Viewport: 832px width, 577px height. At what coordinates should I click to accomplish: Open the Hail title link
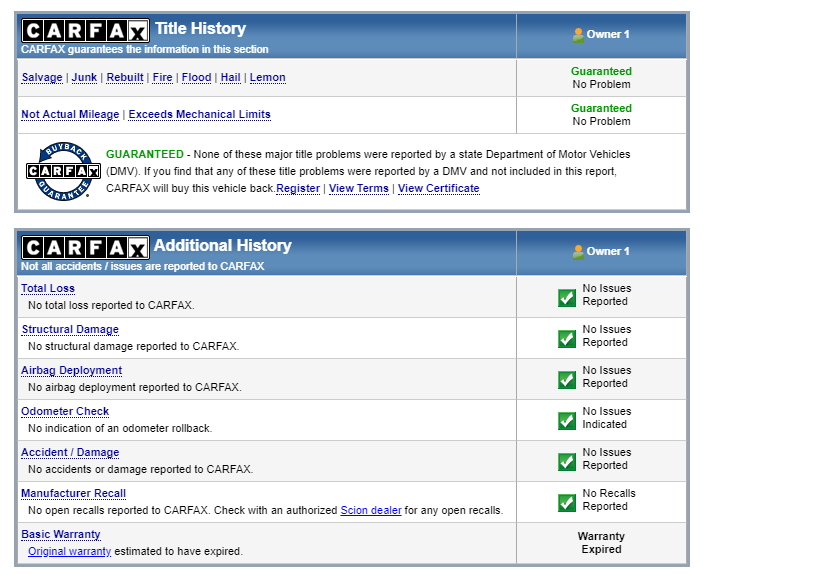230,77
